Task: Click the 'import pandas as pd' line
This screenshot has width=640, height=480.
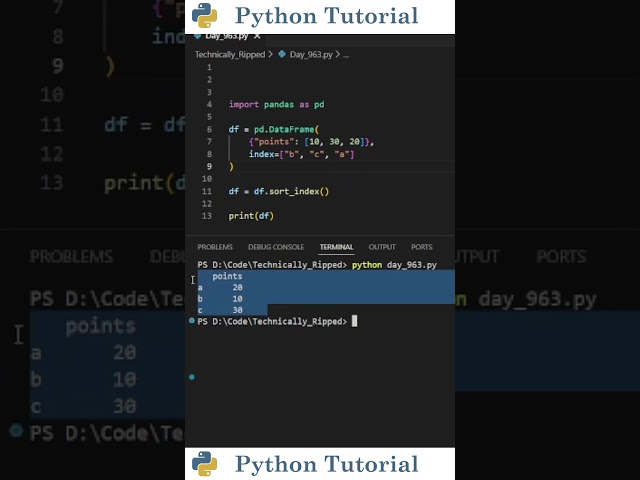Action: point(276,104)
